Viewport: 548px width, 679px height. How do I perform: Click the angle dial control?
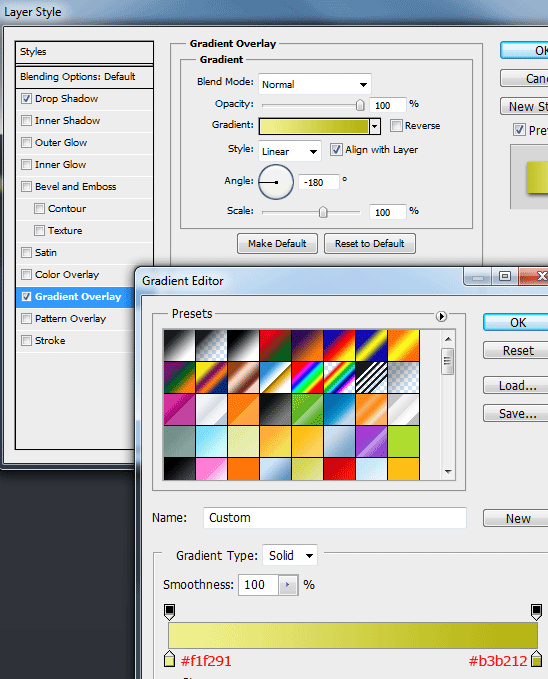[276, 182]
